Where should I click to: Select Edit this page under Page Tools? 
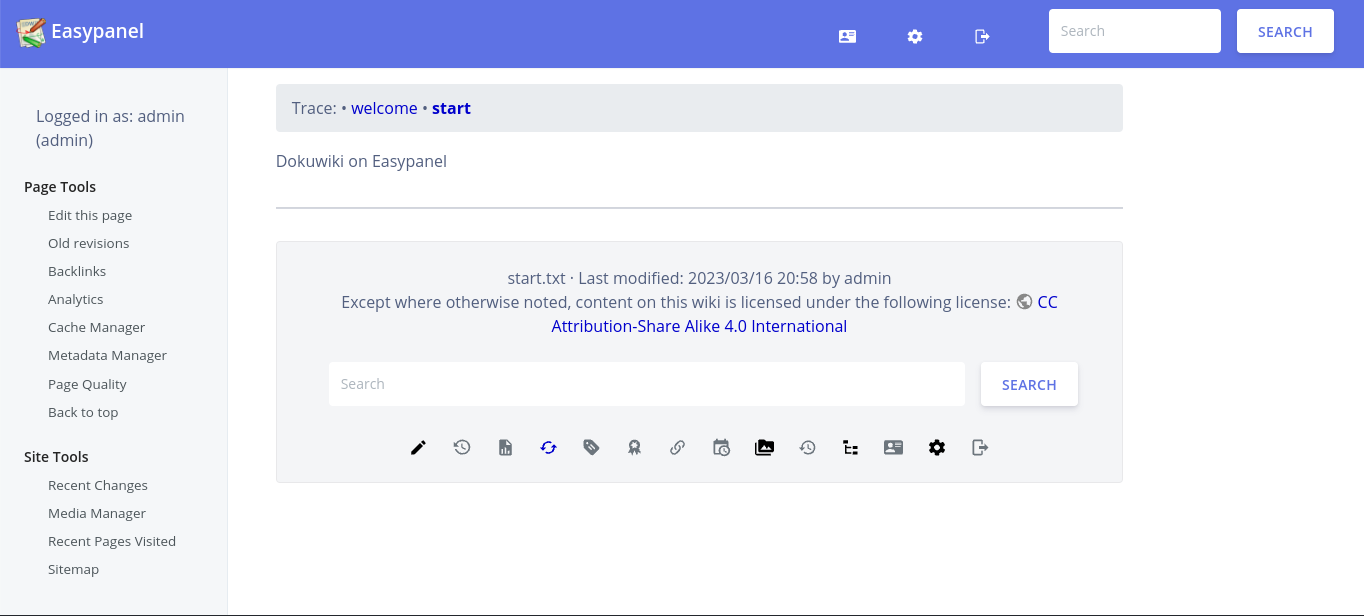[x=90, y=215]
